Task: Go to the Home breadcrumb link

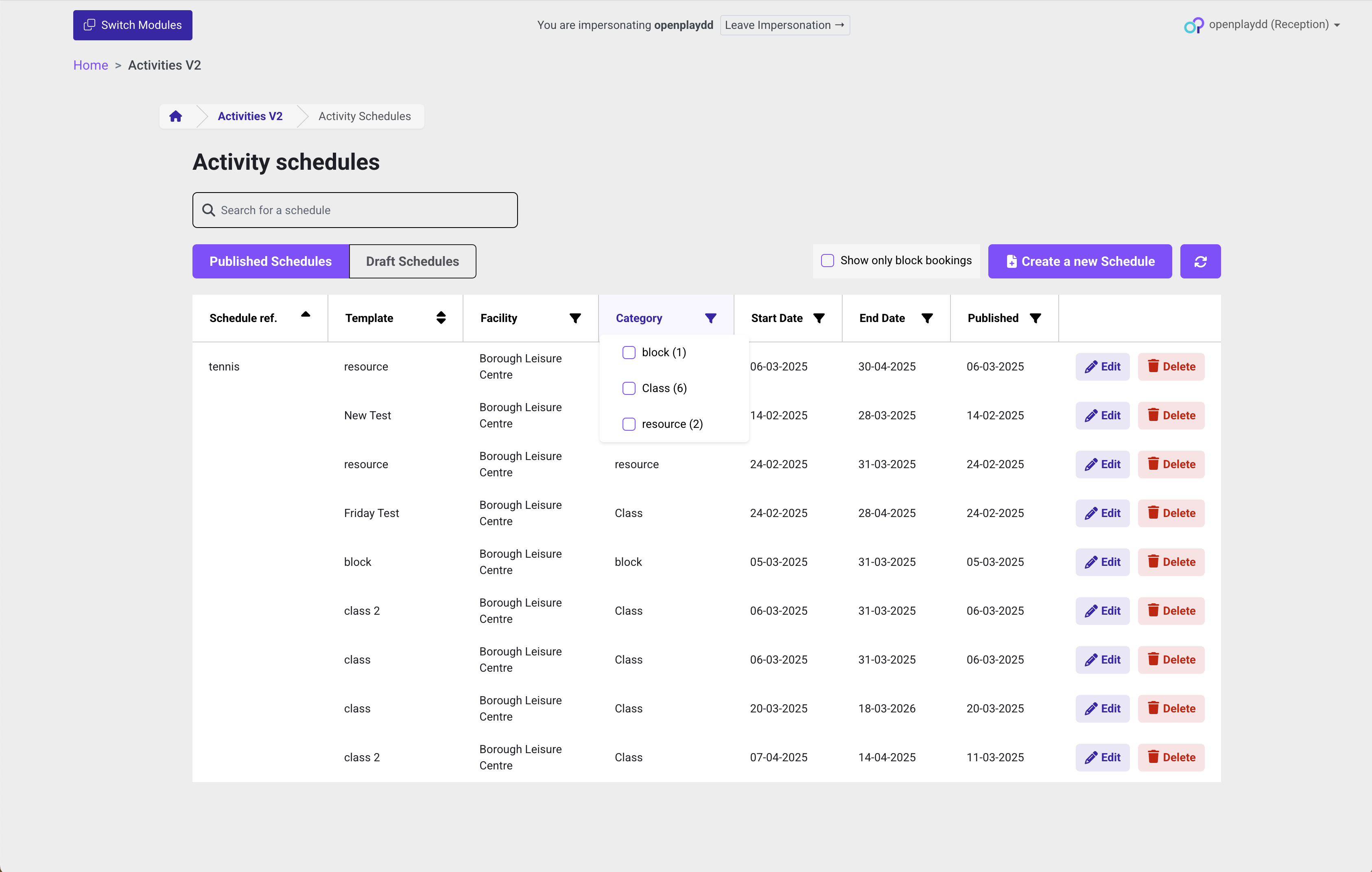Action: point(91,65)
